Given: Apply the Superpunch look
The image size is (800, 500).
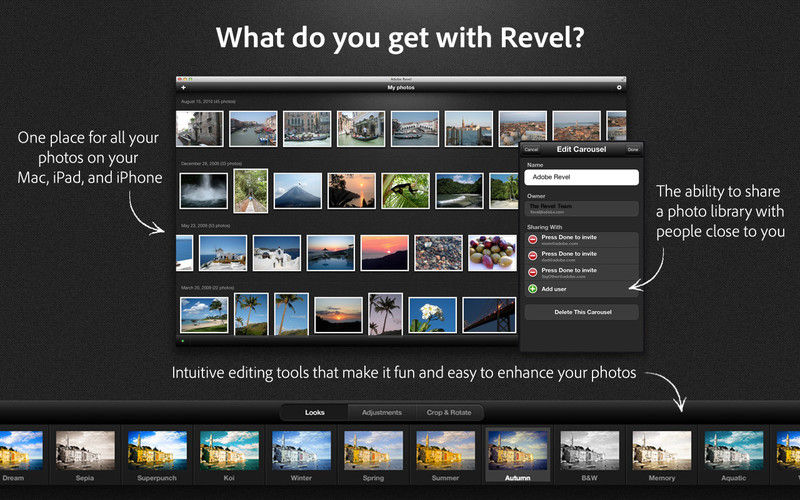Looking at the screenshot, I should click(x=157, y=451).
